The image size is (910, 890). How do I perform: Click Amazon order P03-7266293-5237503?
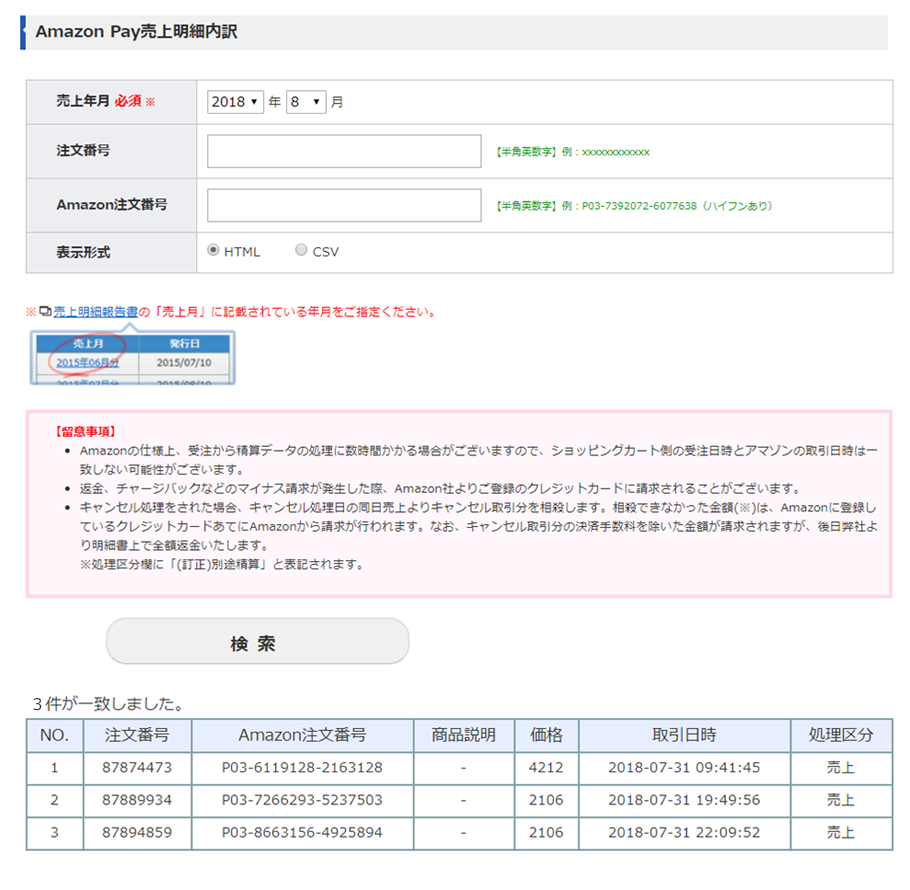point(302,801)
